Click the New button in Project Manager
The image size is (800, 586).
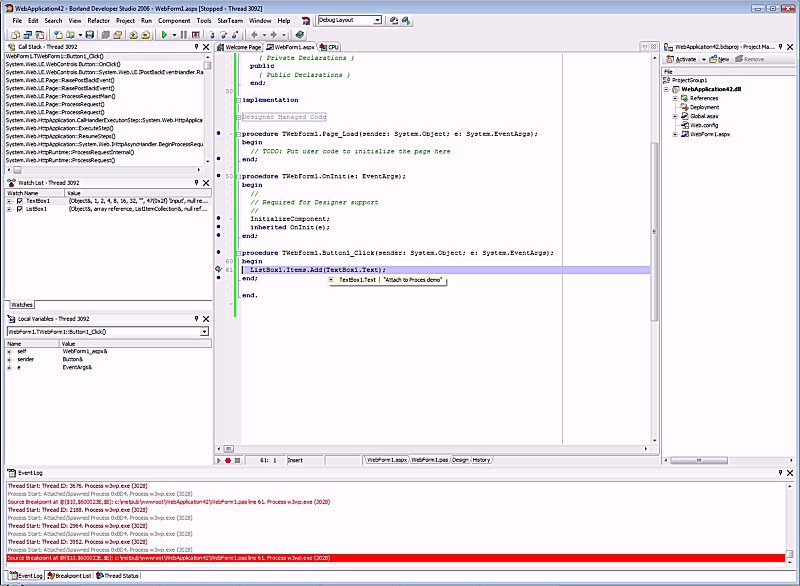click(x=719, y=60)
